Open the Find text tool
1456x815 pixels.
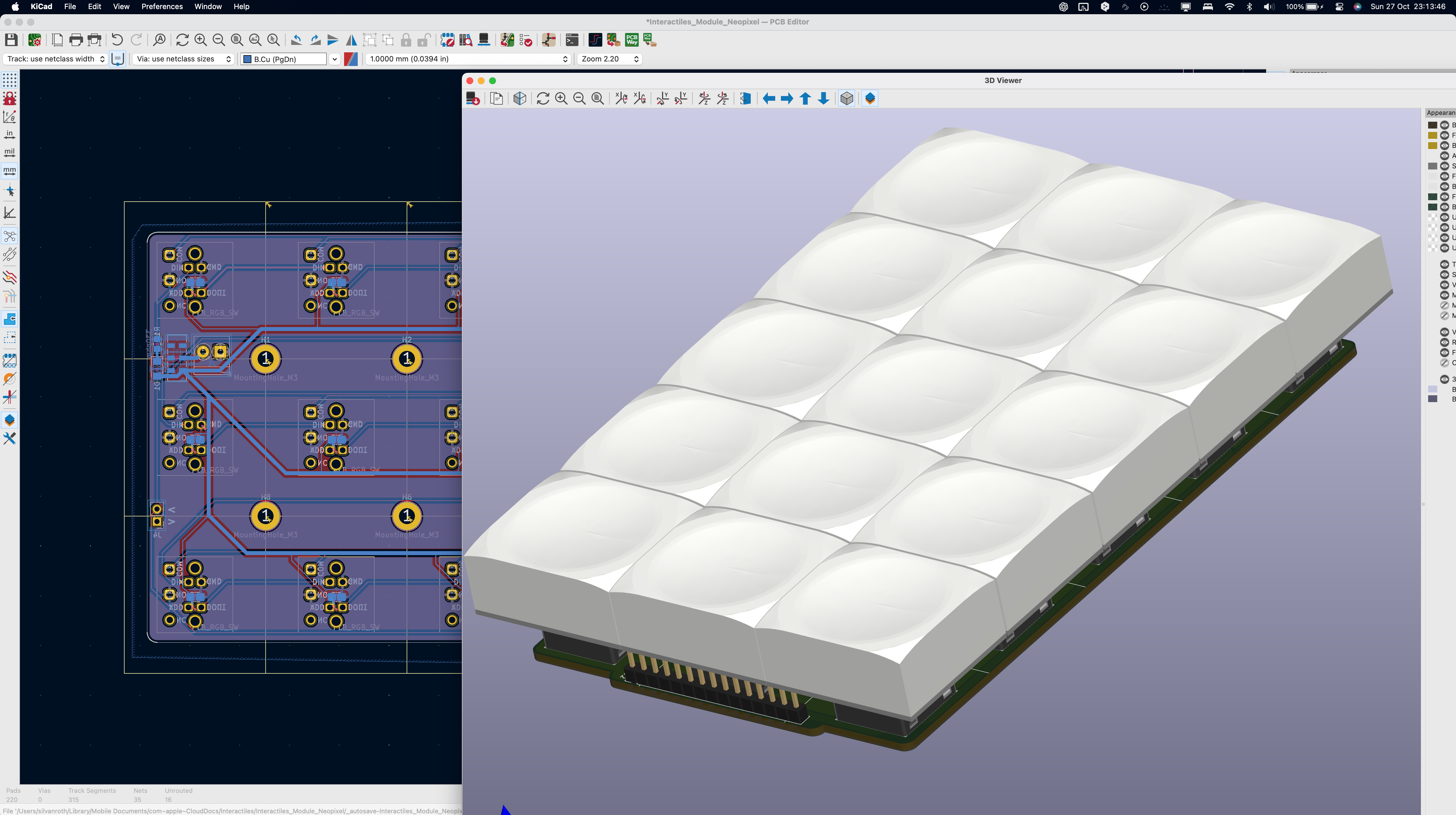159,40
